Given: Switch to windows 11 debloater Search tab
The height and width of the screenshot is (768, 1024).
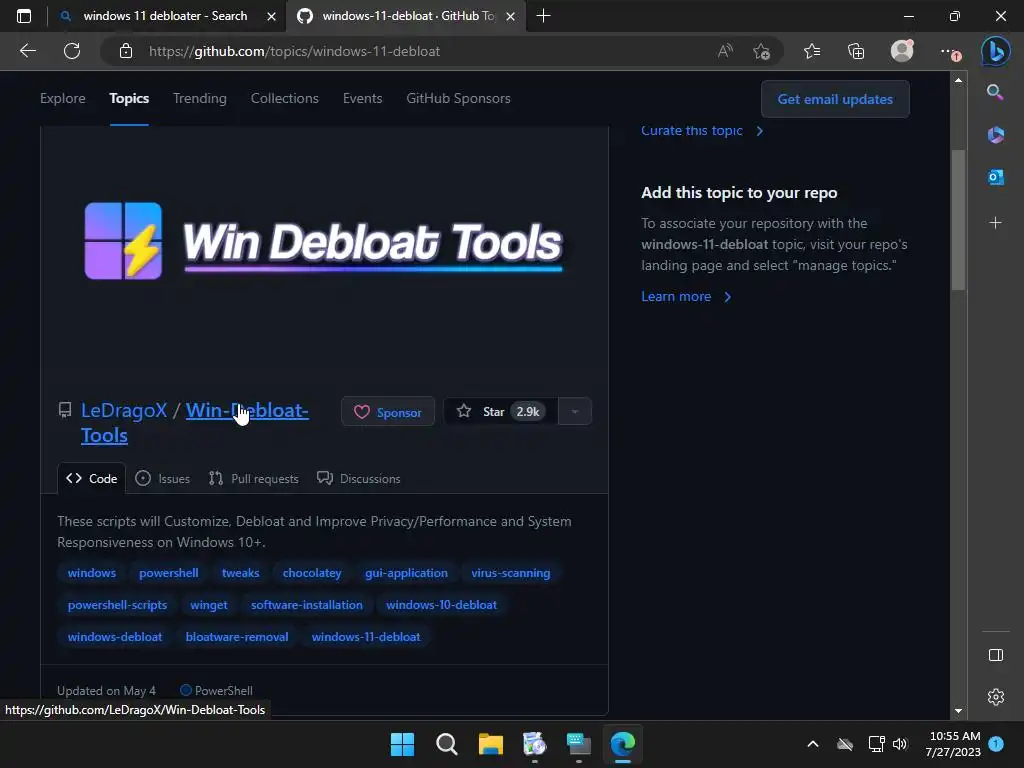Looking at the screenshot, I should click(x=165, y=16).
